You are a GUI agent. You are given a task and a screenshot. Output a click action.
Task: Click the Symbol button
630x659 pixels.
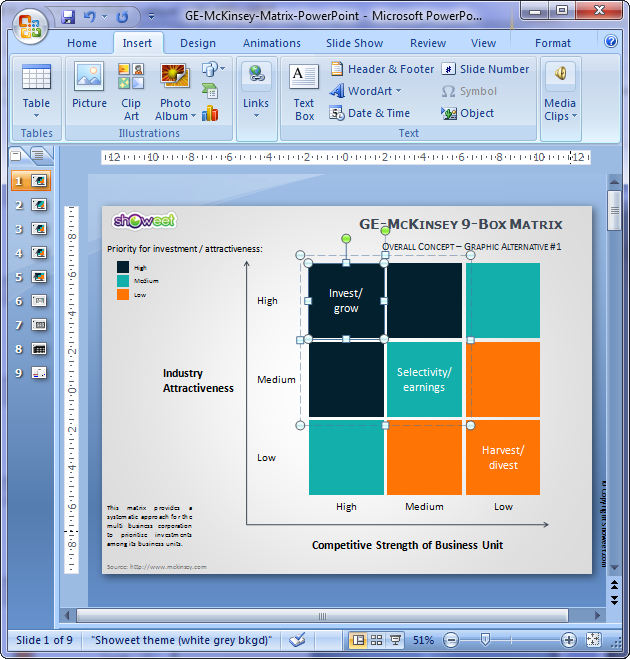tap(469, 91)
